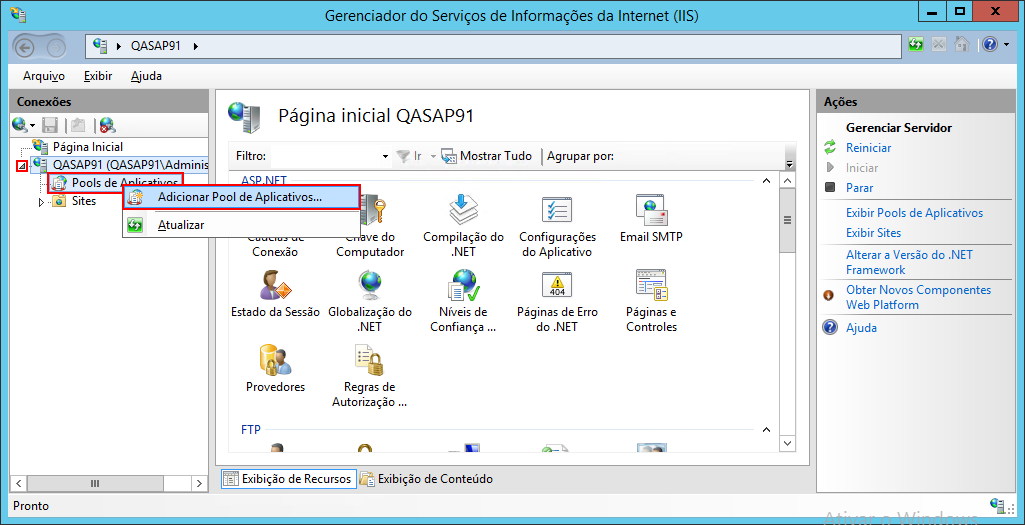1025x525 pixels.
Task: Click Obter Novos Componentes Web Platform
Action: click(x=918, y=297)
